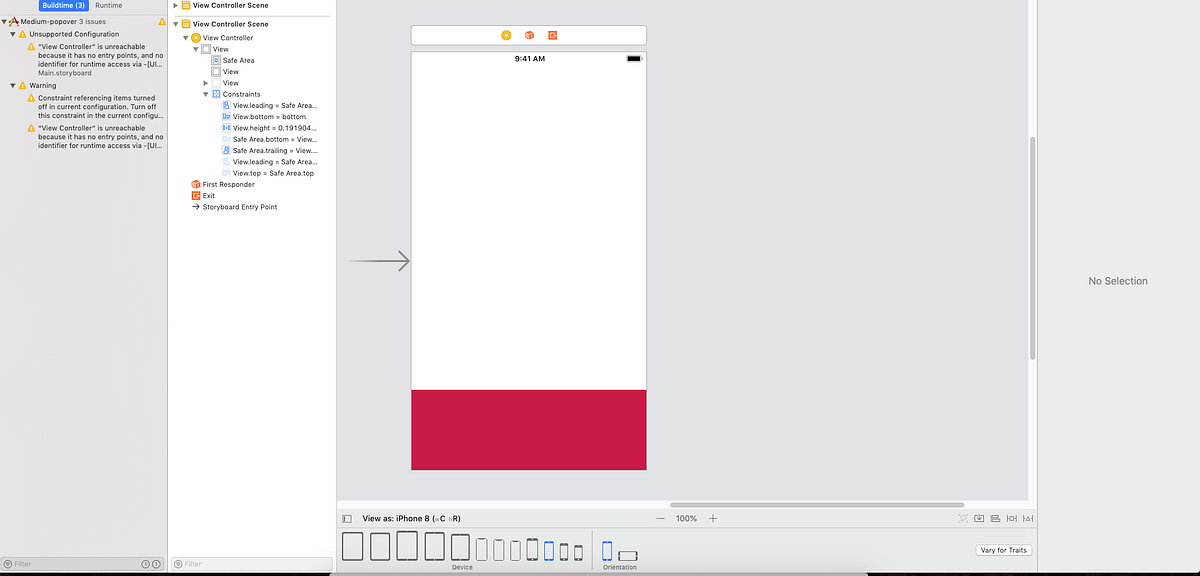This screenshot has width=1200, height=576.
Task: Click the outline filter field at the bottom
Action: 250,564
